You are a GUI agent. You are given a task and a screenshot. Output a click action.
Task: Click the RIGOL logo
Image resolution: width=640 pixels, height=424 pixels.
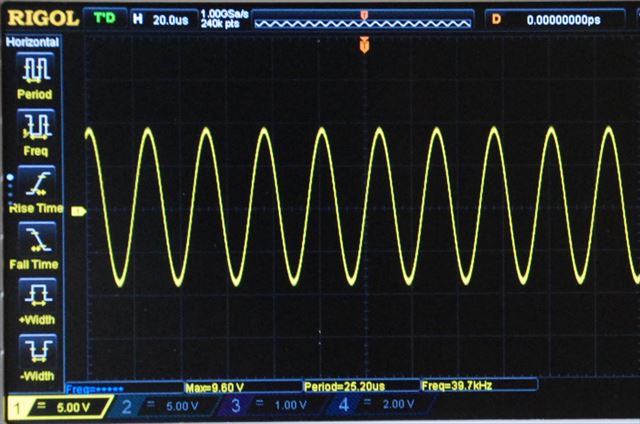click(x=43, y=18)
